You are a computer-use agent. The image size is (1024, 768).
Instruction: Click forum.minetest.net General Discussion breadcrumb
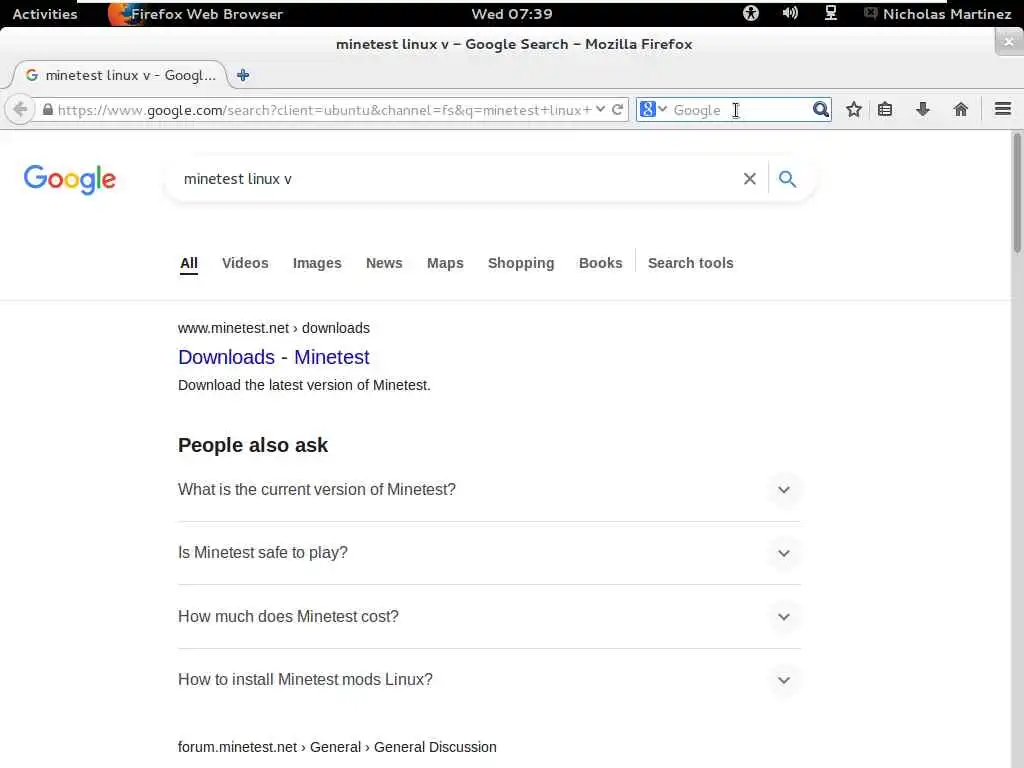[337, 747]
